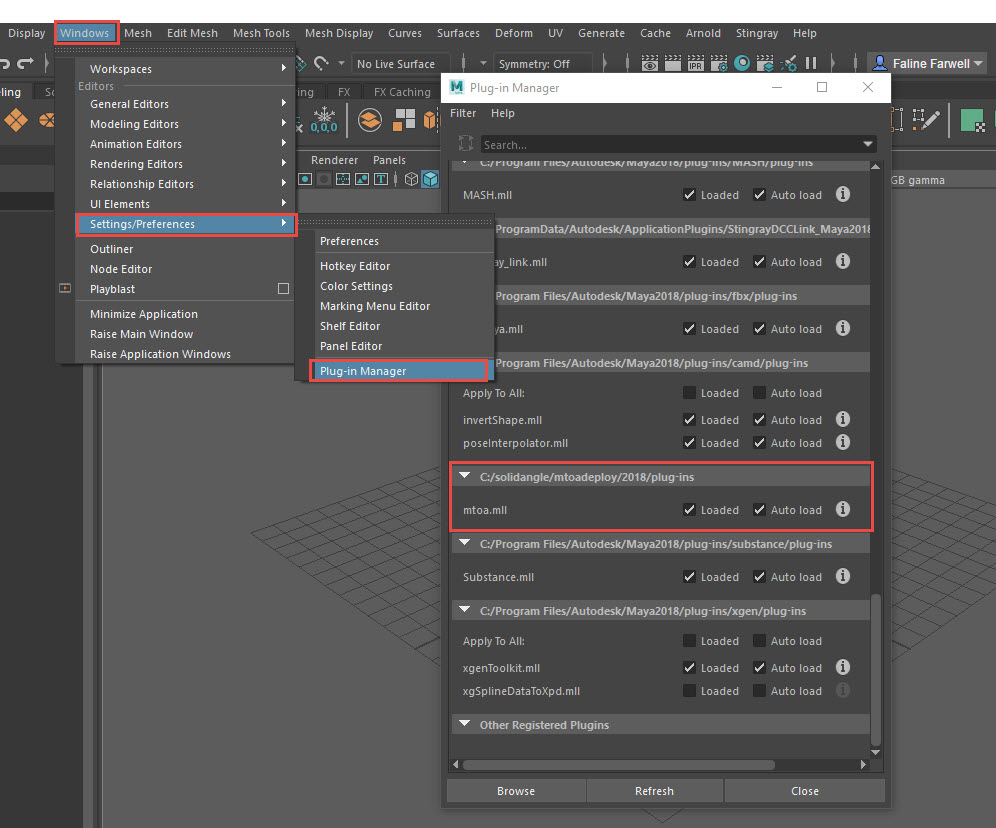The image size is (996, 828).
Task: Click the render current frame clapperboard icon
Action: (x=673, y=63)
